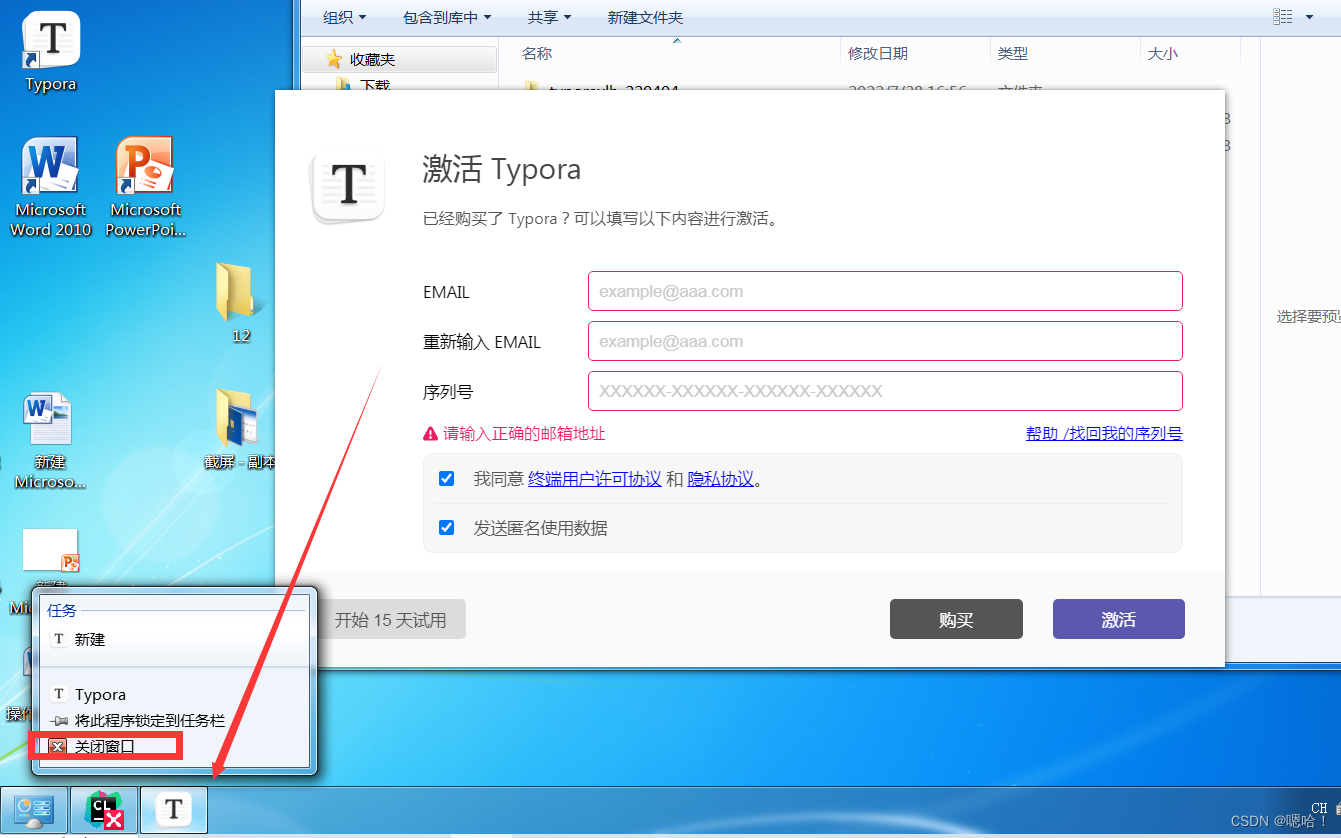Click the 激活 activate button
This screenshot has height=838, width=1341.
point(1119,619)
